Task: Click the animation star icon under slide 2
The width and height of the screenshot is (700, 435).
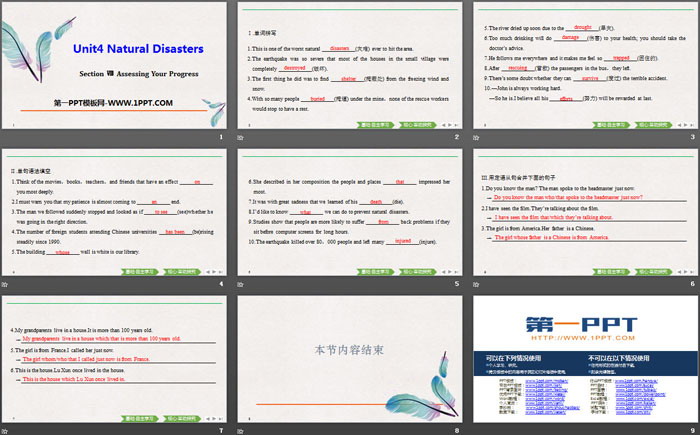Action: pos(241,137)
